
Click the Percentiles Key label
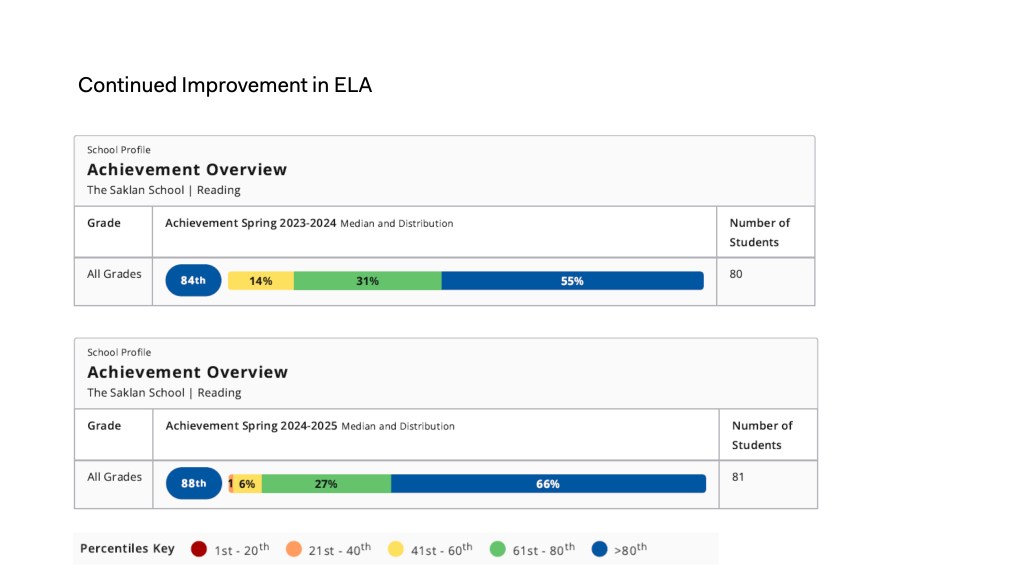(x=127, y=549)
